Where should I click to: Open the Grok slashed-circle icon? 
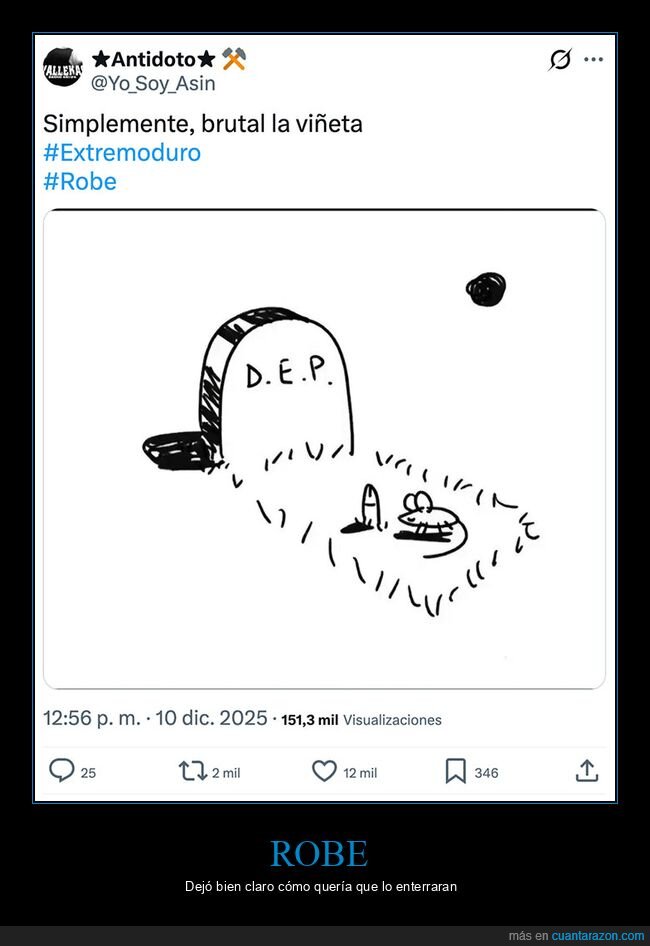click(560, 60)
